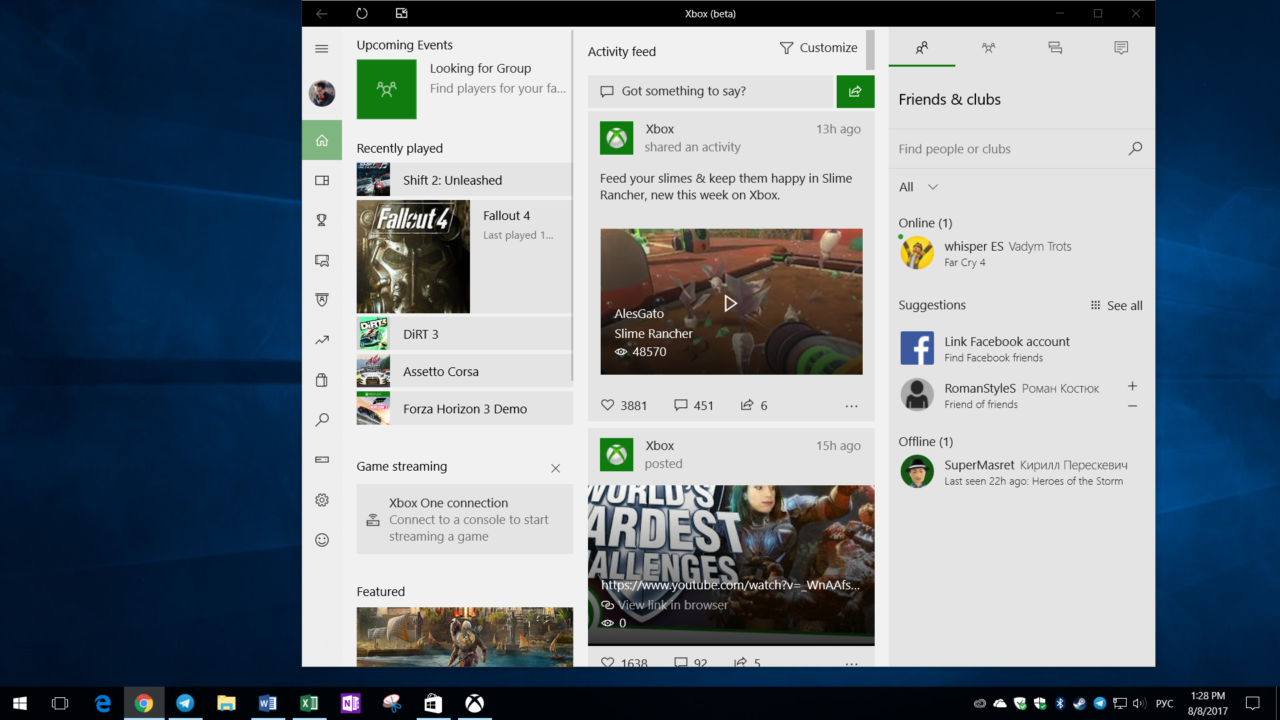This screenshot has height=720, width=1280.
Task: Close the Game streaming section
Action: click(x=556, y=468)
